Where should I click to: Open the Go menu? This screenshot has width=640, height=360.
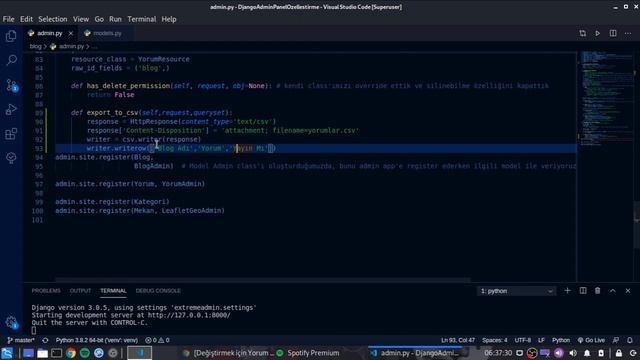99,19
